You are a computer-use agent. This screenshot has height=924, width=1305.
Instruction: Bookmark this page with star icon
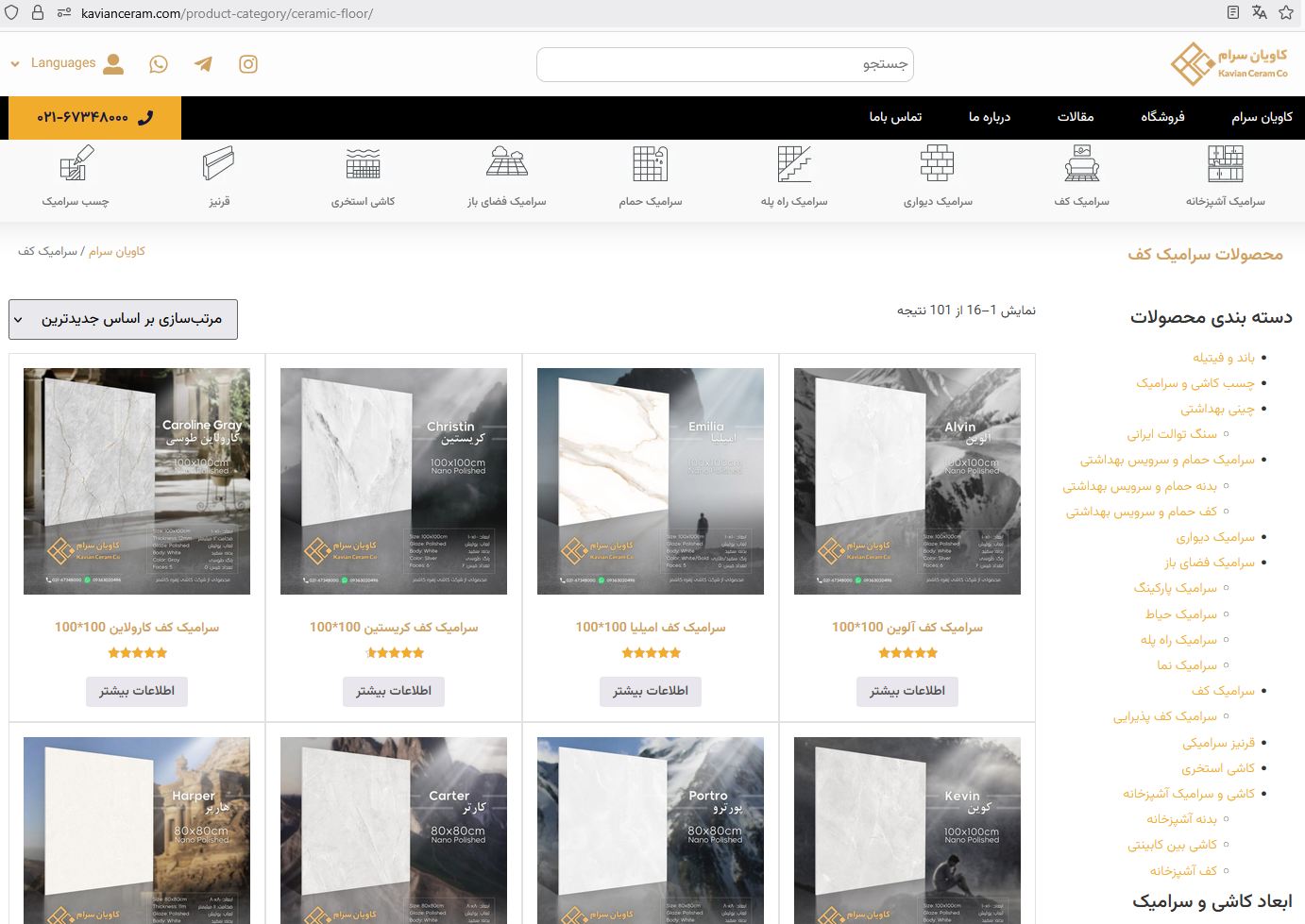pos(1285,12)
